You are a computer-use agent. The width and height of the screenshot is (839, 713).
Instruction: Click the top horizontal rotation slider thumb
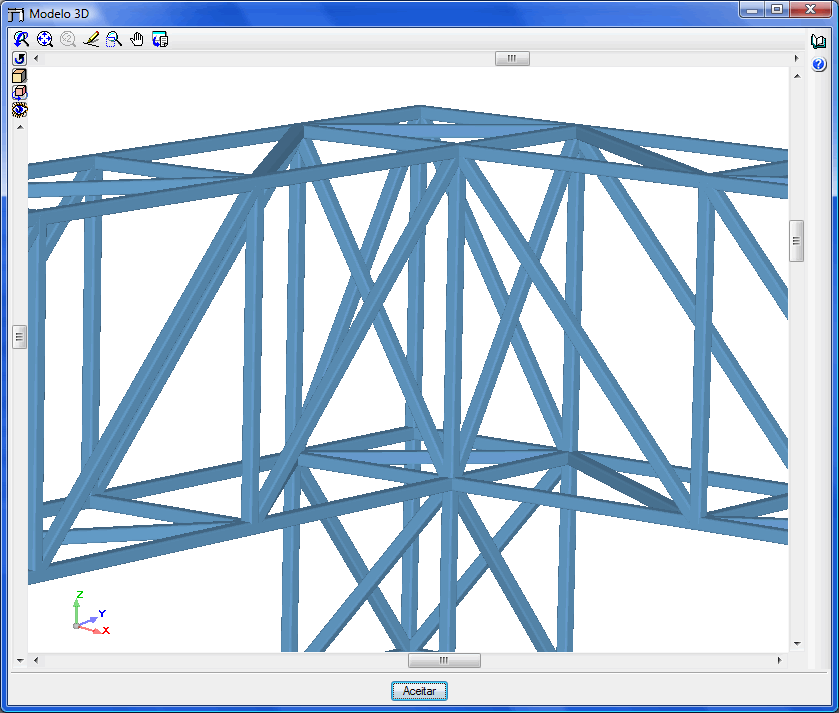tap(512, 58)
